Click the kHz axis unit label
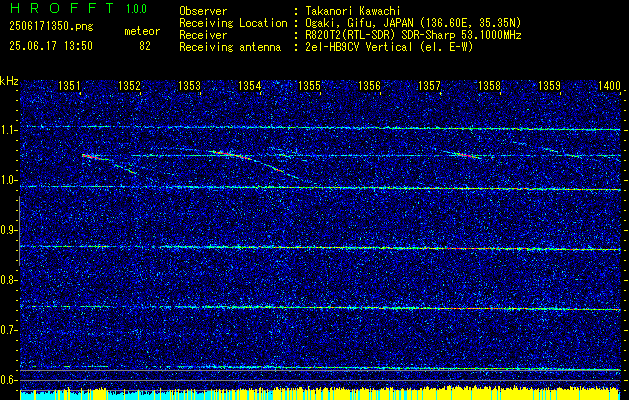629x400 pixels. pyautogui.click(x=9, y=81)
